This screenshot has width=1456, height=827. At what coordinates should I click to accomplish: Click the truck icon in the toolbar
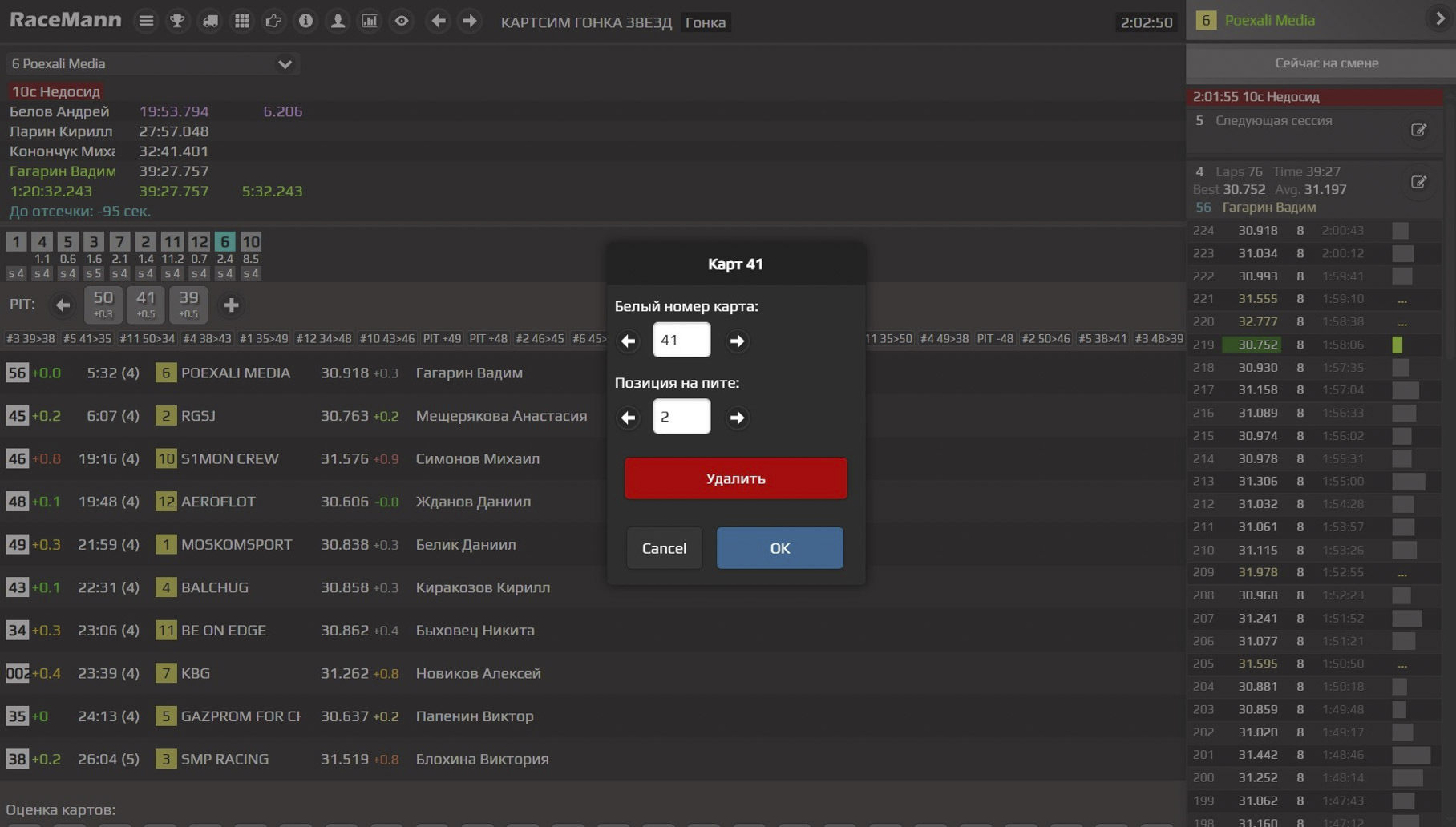point(210,22)
